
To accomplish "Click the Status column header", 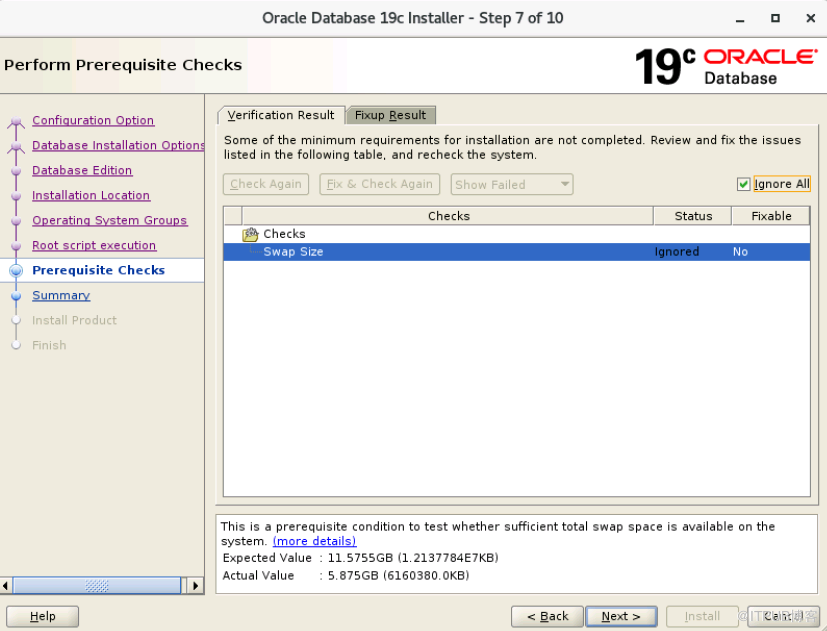I will 693,216.
